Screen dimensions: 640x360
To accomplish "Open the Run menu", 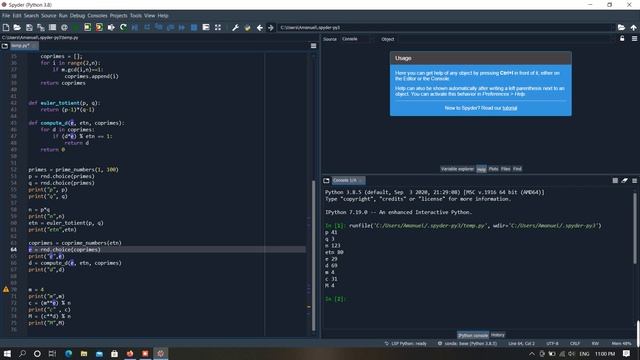I will click(63, 16).
